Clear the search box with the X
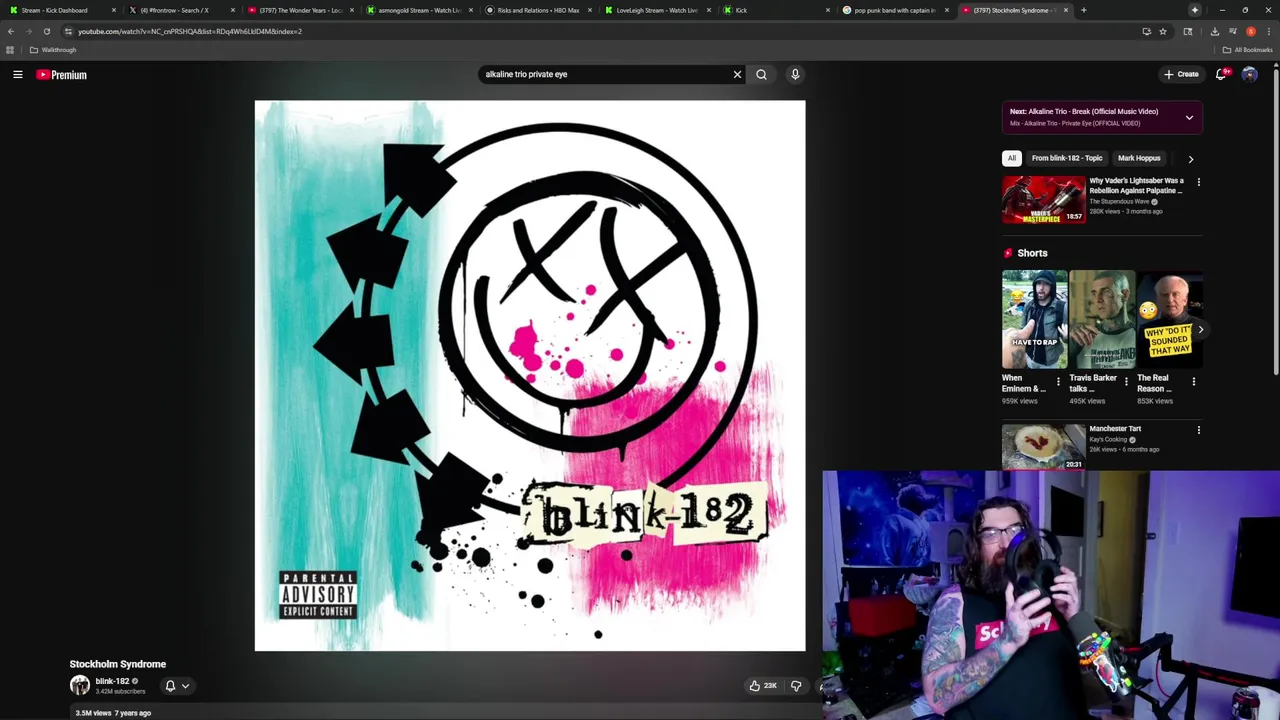Viewport: 1280px width, 720px height. point(737,74)
